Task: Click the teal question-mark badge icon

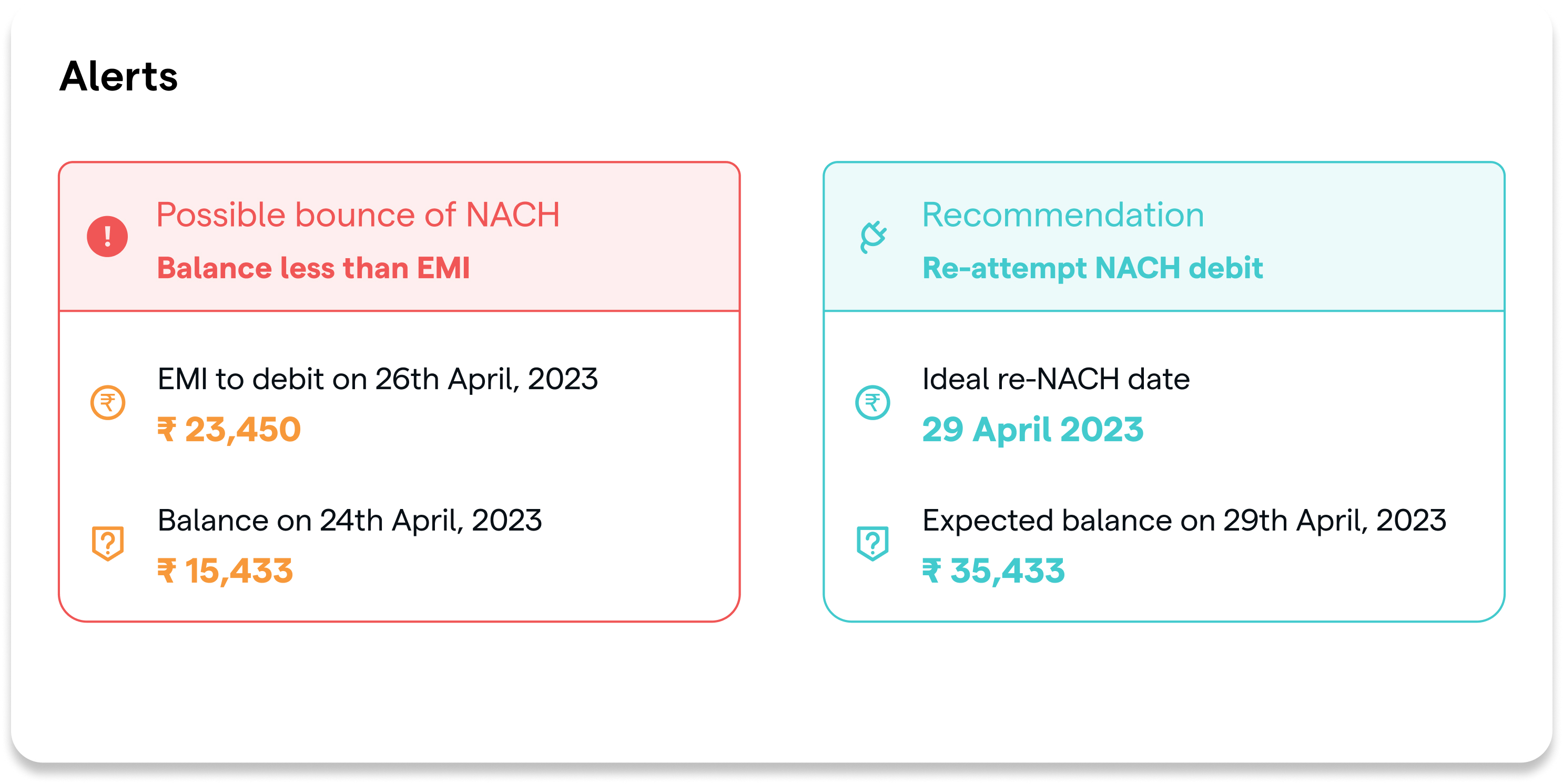Action: (x=872, y=543)
